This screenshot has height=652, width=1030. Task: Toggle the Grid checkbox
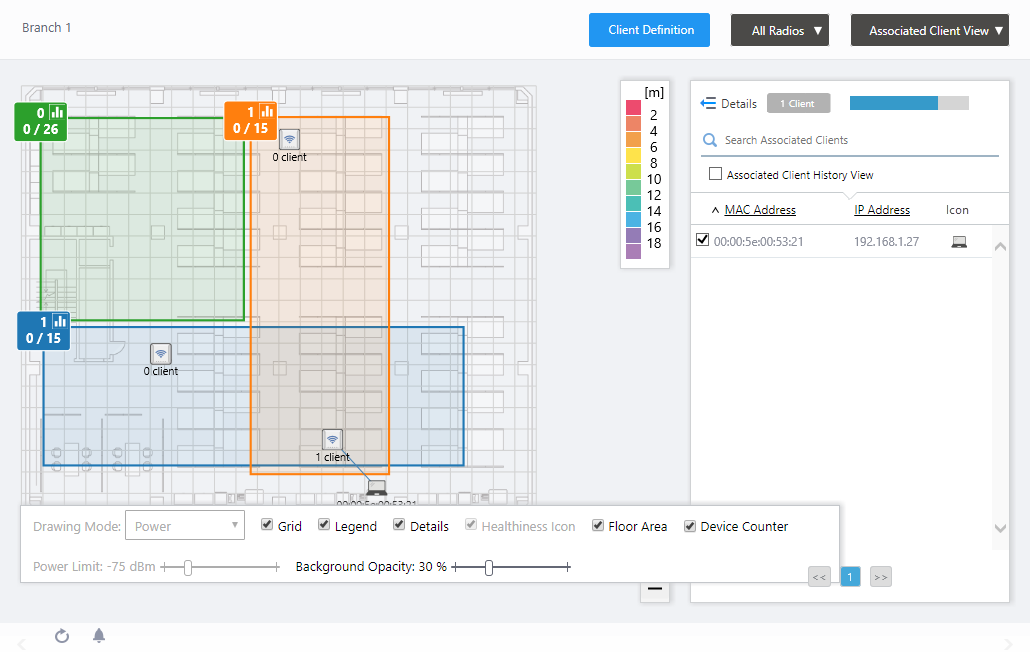coord(267,526)
